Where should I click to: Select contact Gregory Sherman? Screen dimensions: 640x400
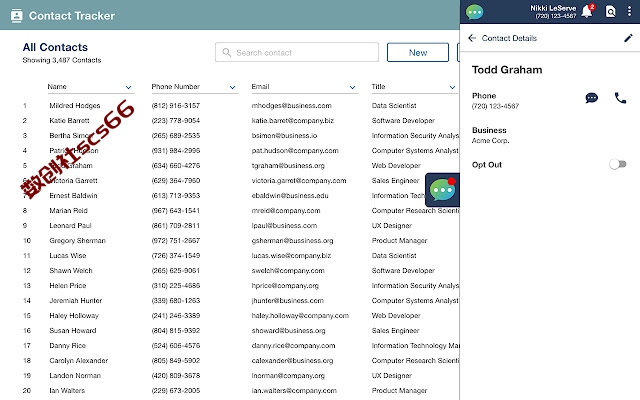[77, 240]
